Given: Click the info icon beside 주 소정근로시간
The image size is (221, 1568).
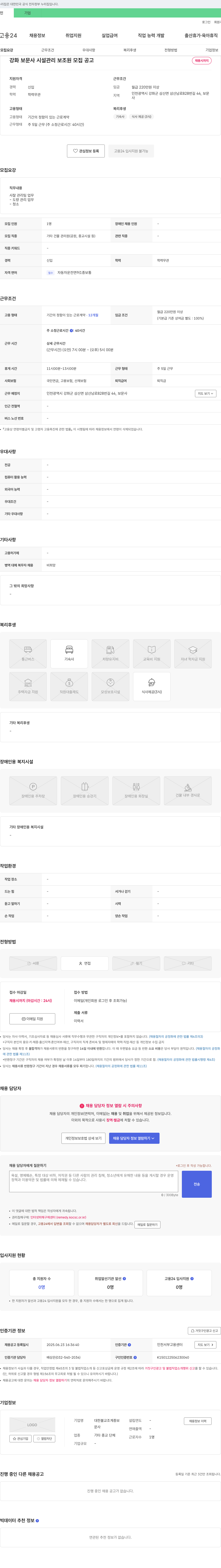Looking at the screenshot, I should (72, 331).
